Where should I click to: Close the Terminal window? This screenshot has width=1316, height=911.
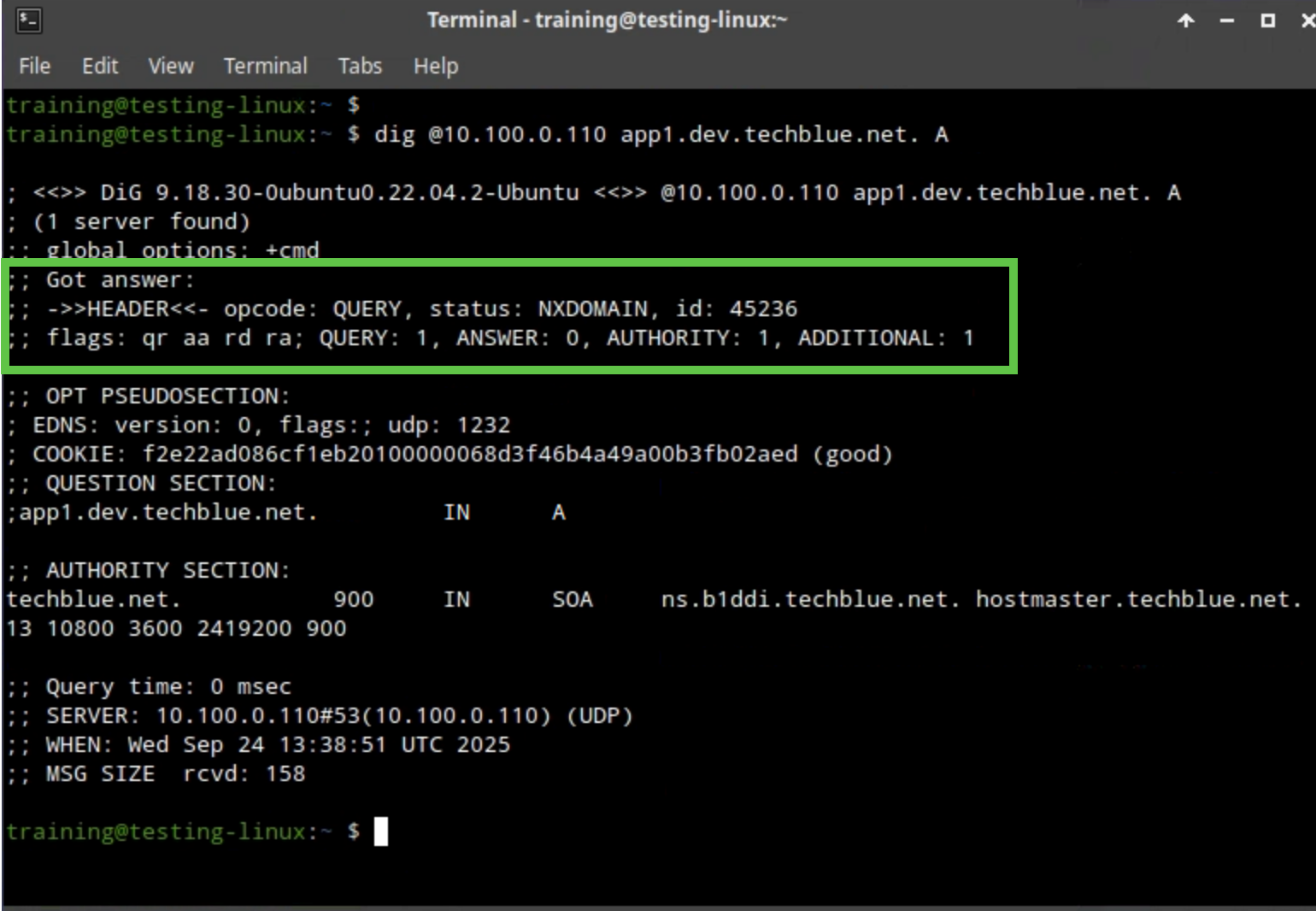(x=1307, y=21)
